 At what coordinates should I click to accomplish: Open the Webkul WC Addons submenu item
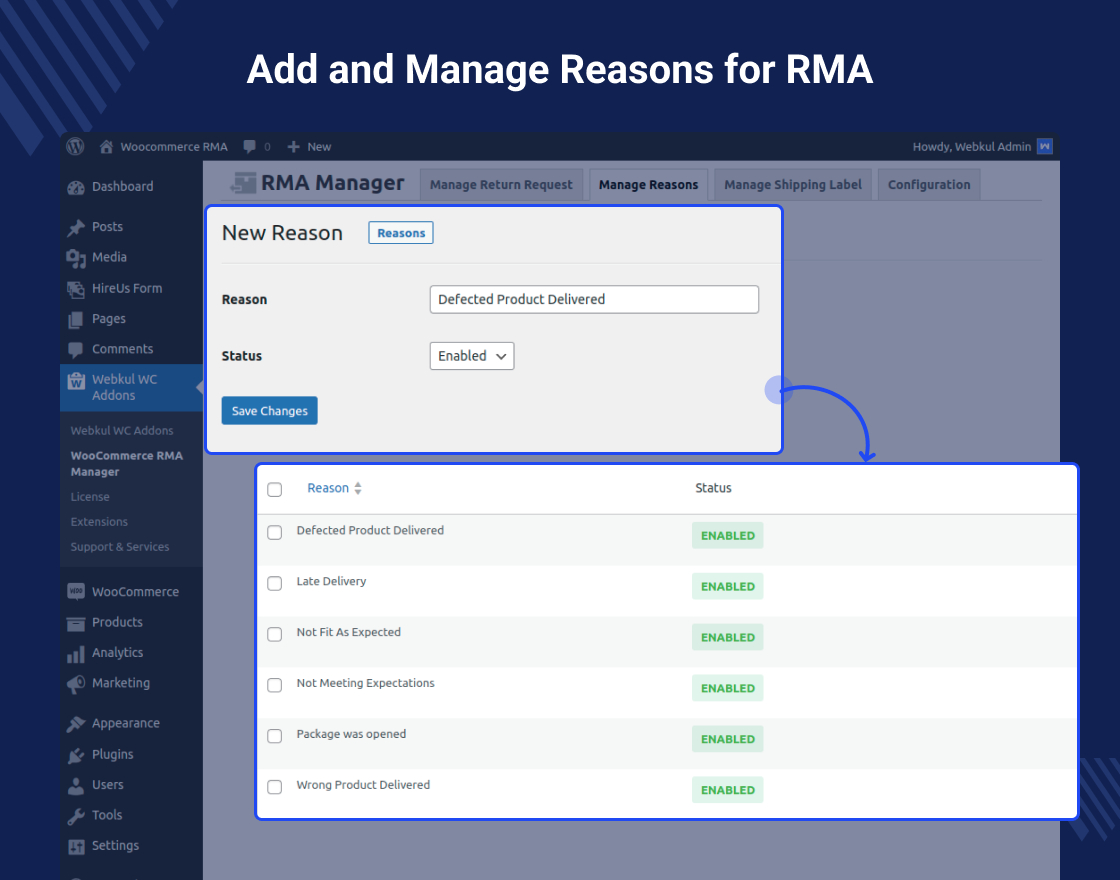point(121,431)
